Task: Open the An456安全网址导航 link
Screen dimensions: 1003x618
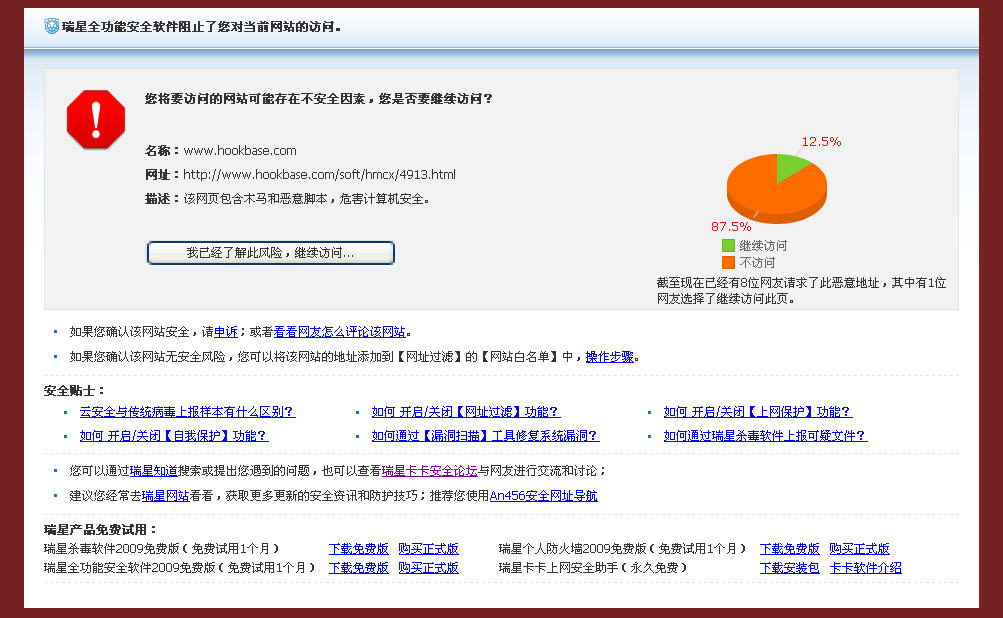Action: point(544,496)
